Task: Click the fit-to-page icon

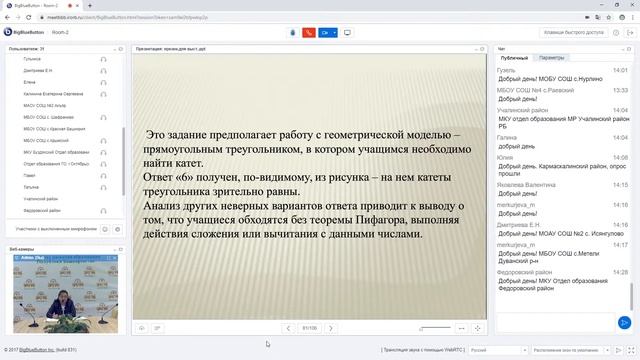Action: 478,328
